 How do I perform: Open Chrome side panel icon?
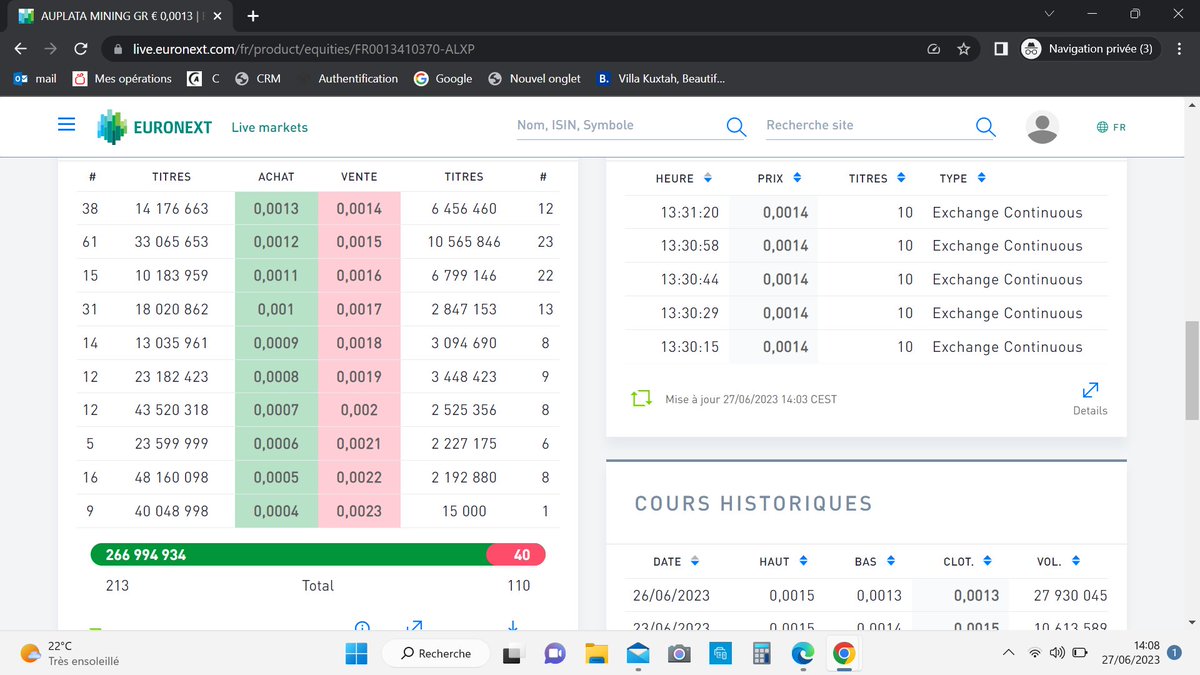click(x=1001, y=48)
